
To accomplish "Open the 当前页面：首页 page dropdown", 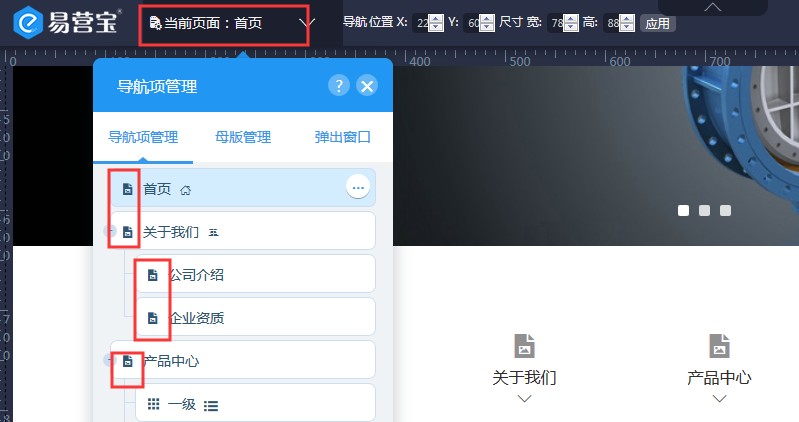I will [x=224, y=23].
